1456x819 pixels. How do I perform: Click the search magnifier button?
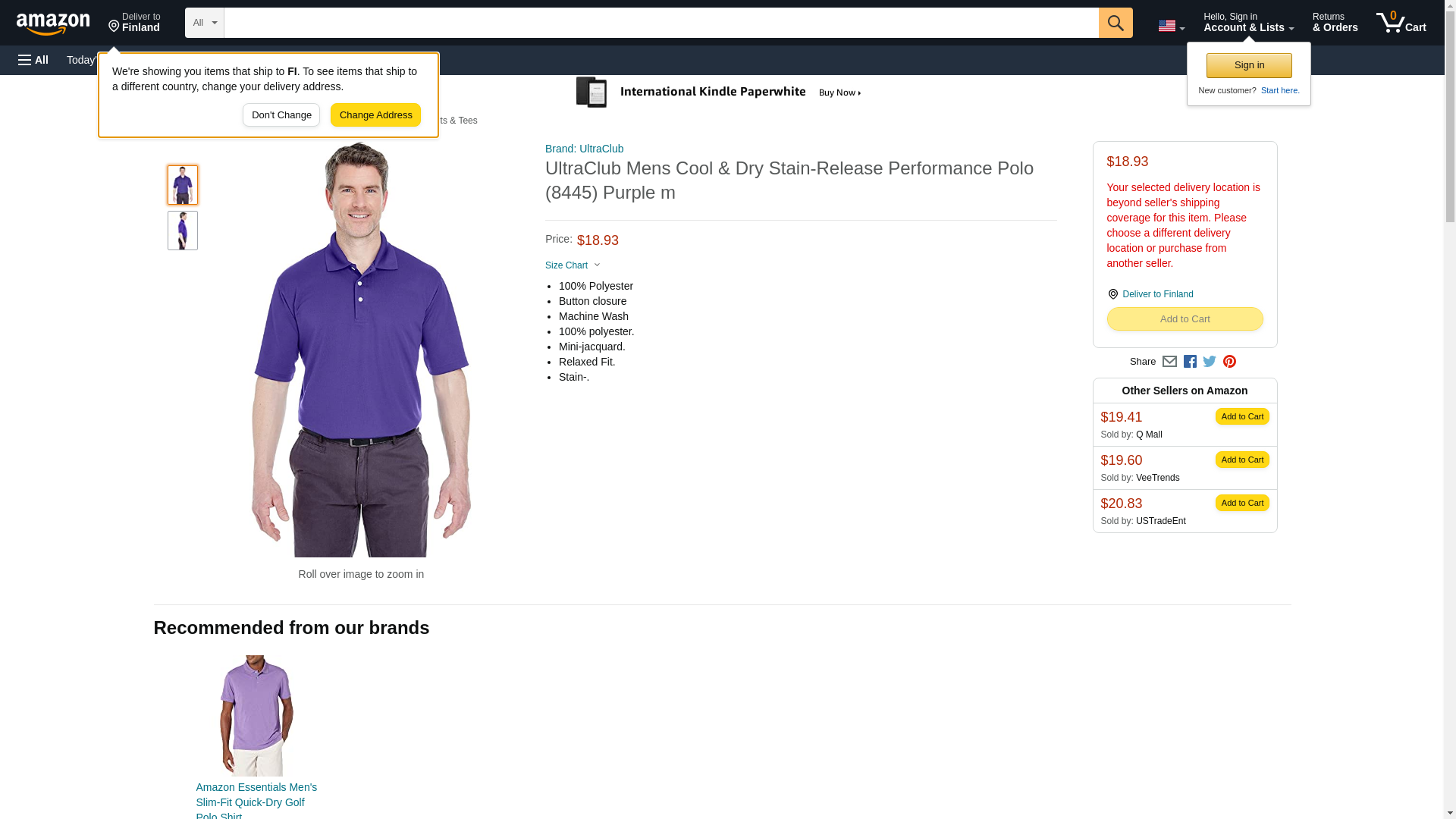tap(1115, 23)
